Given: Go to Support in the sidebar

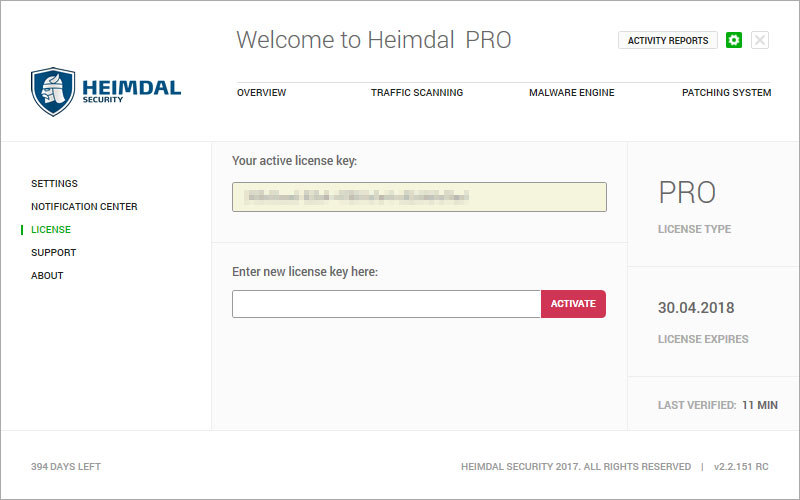Looking at the screenshot, I should click(54, 253).
